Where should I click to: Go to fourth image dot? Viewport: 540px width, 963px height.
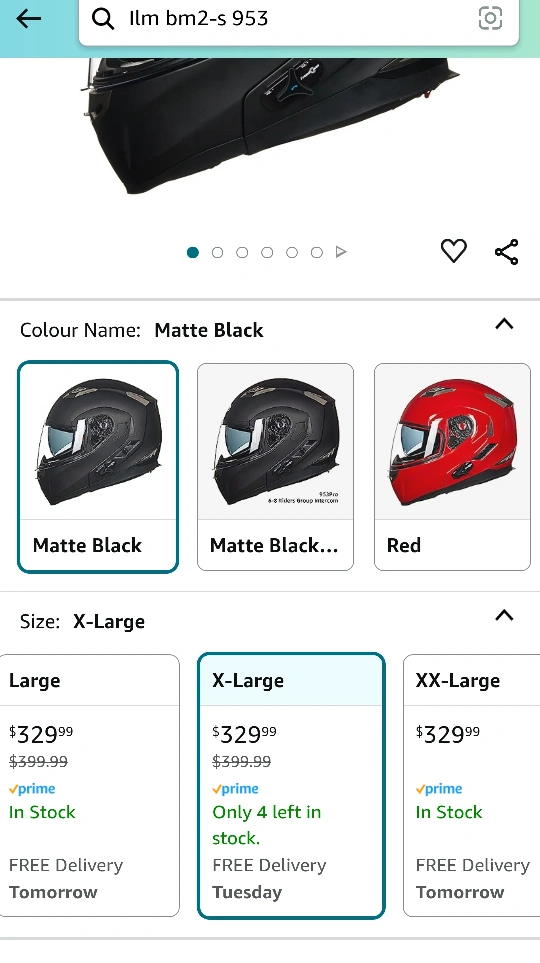267,252
